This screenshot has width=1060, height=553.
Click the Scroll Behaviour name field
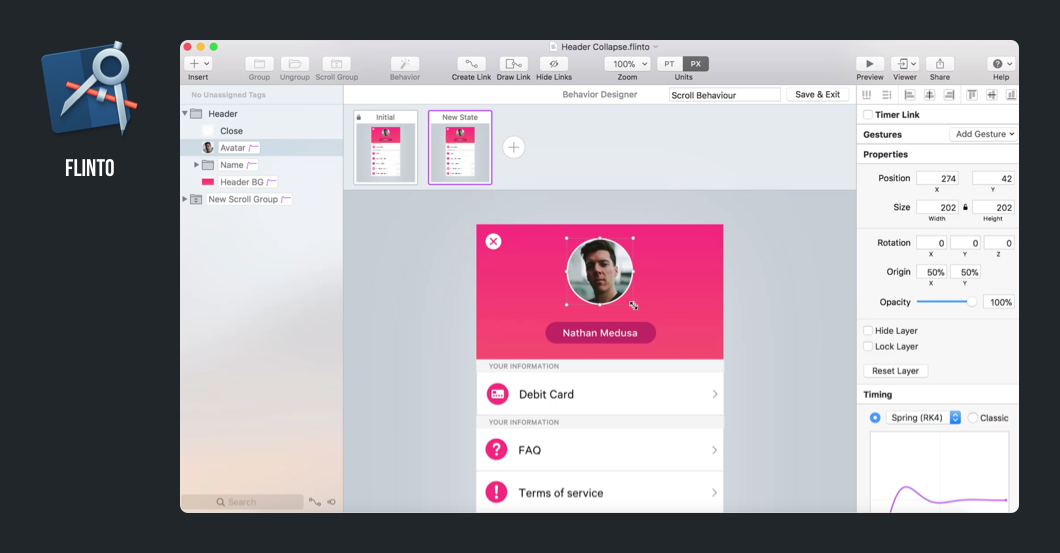point(725,95)
